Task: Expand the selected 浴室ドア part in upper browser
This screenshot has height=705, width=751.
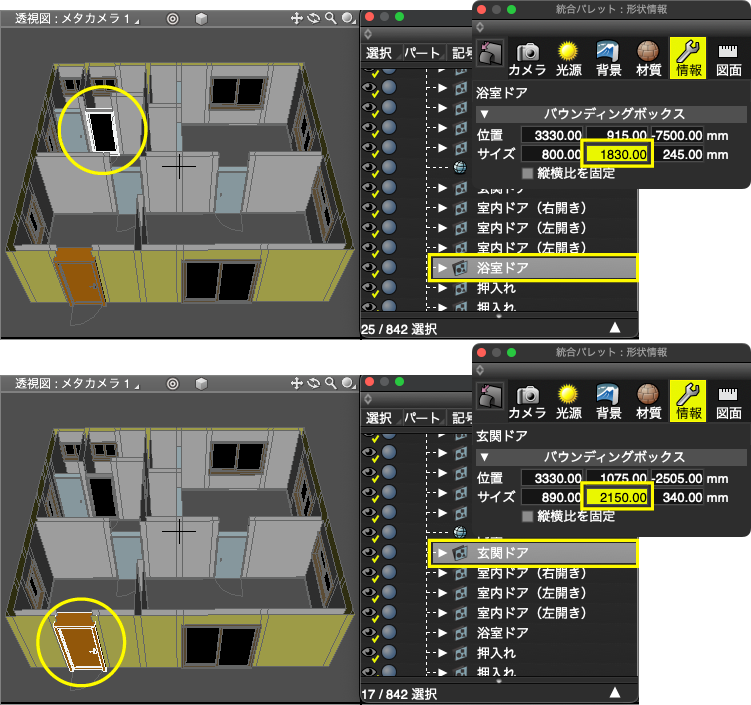Action: pos(443,268)
